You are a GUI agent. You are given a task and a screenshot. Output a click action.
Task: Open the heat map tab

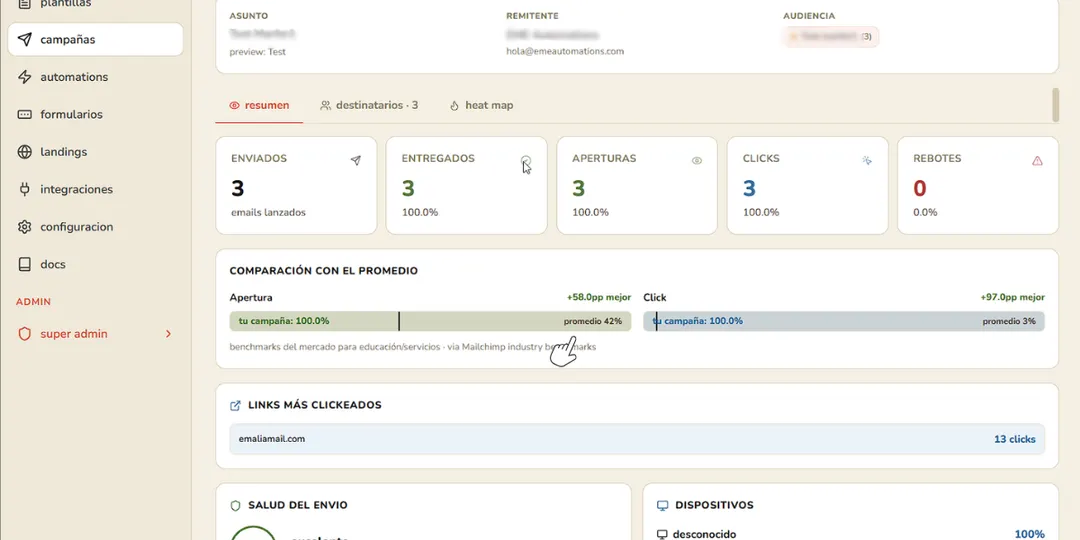click(x=481, y=105)
